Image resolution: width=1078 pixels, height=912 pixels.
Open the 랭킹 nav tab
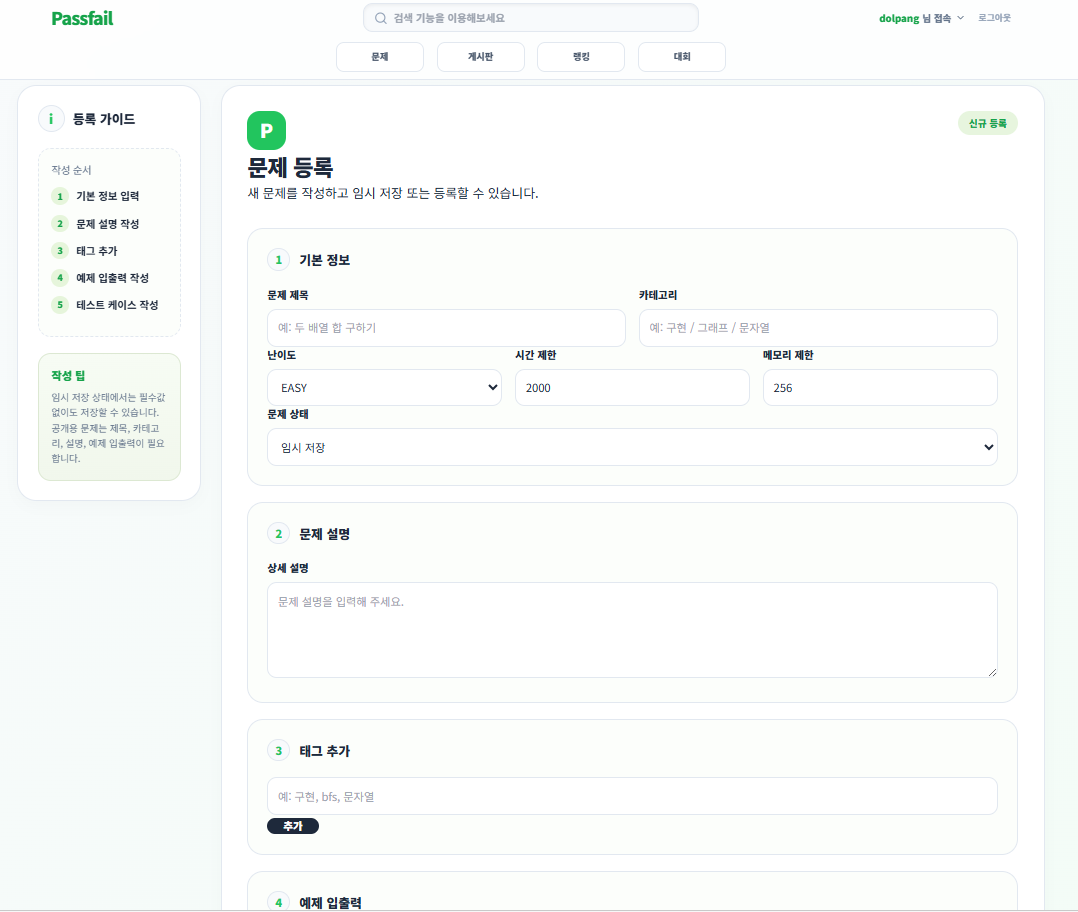point(581,57)
